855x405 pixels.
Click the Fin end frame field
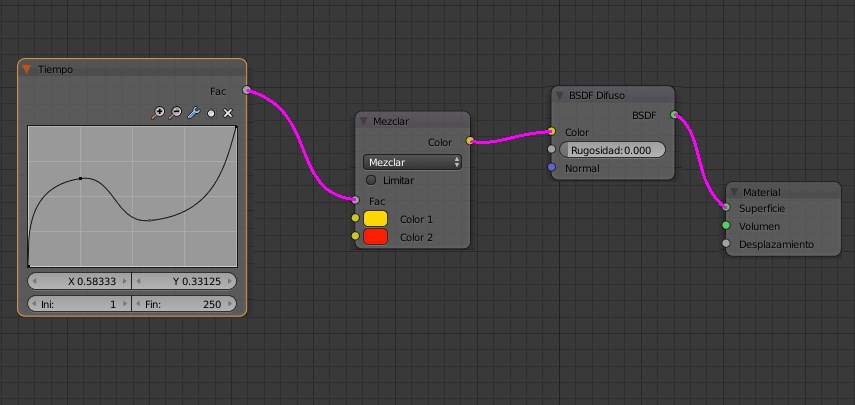point(184,304)
